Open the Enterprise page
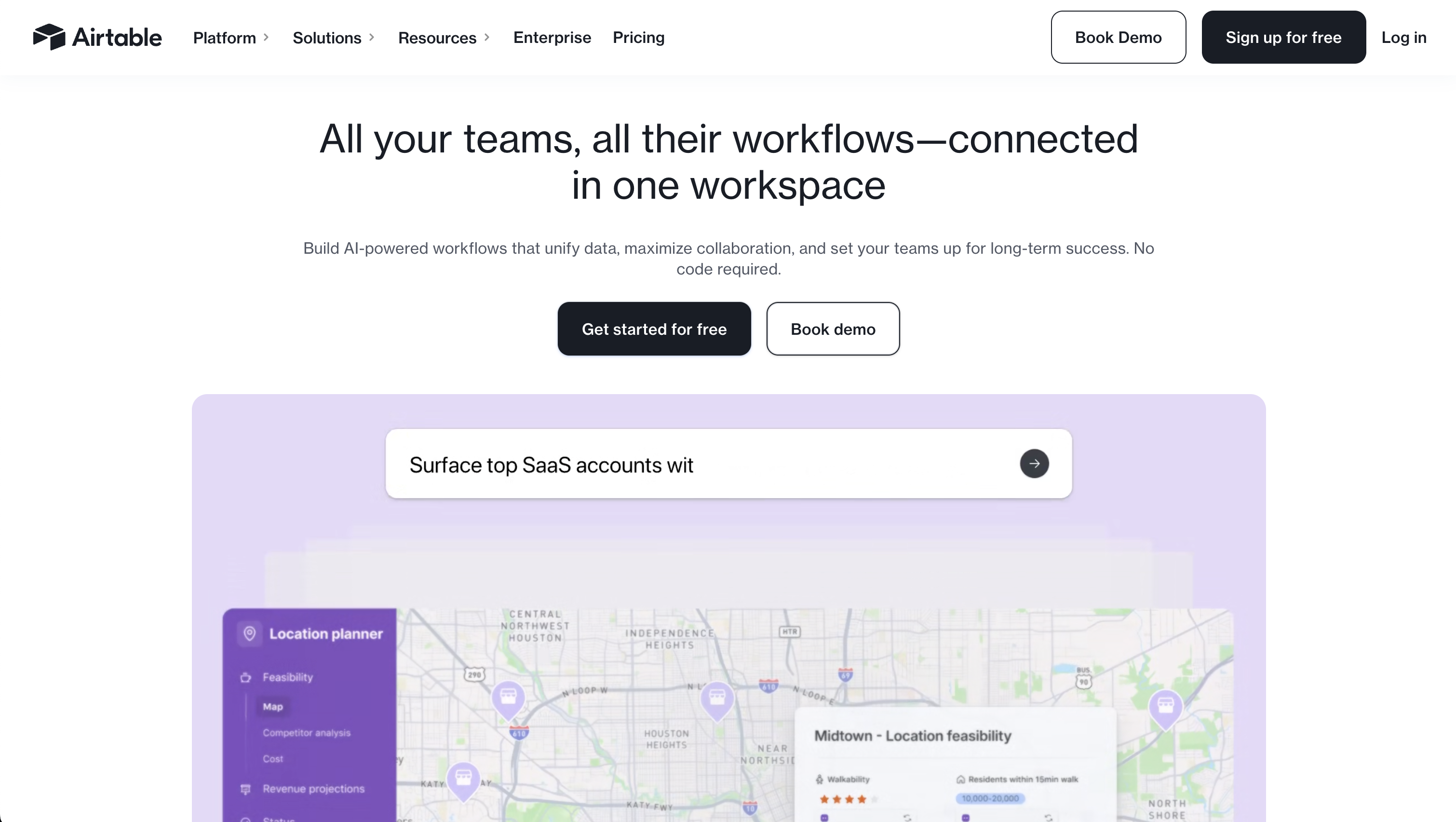Image resolution: width=1456 pixels, height=822 pixels. [552, 37]
